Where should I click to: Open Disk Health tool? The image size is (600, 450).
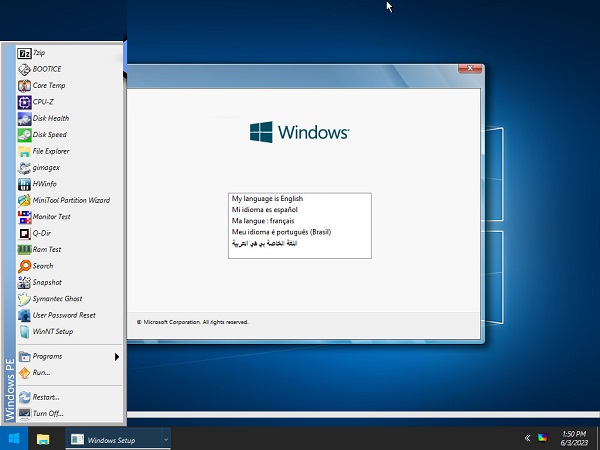point(49,118)
